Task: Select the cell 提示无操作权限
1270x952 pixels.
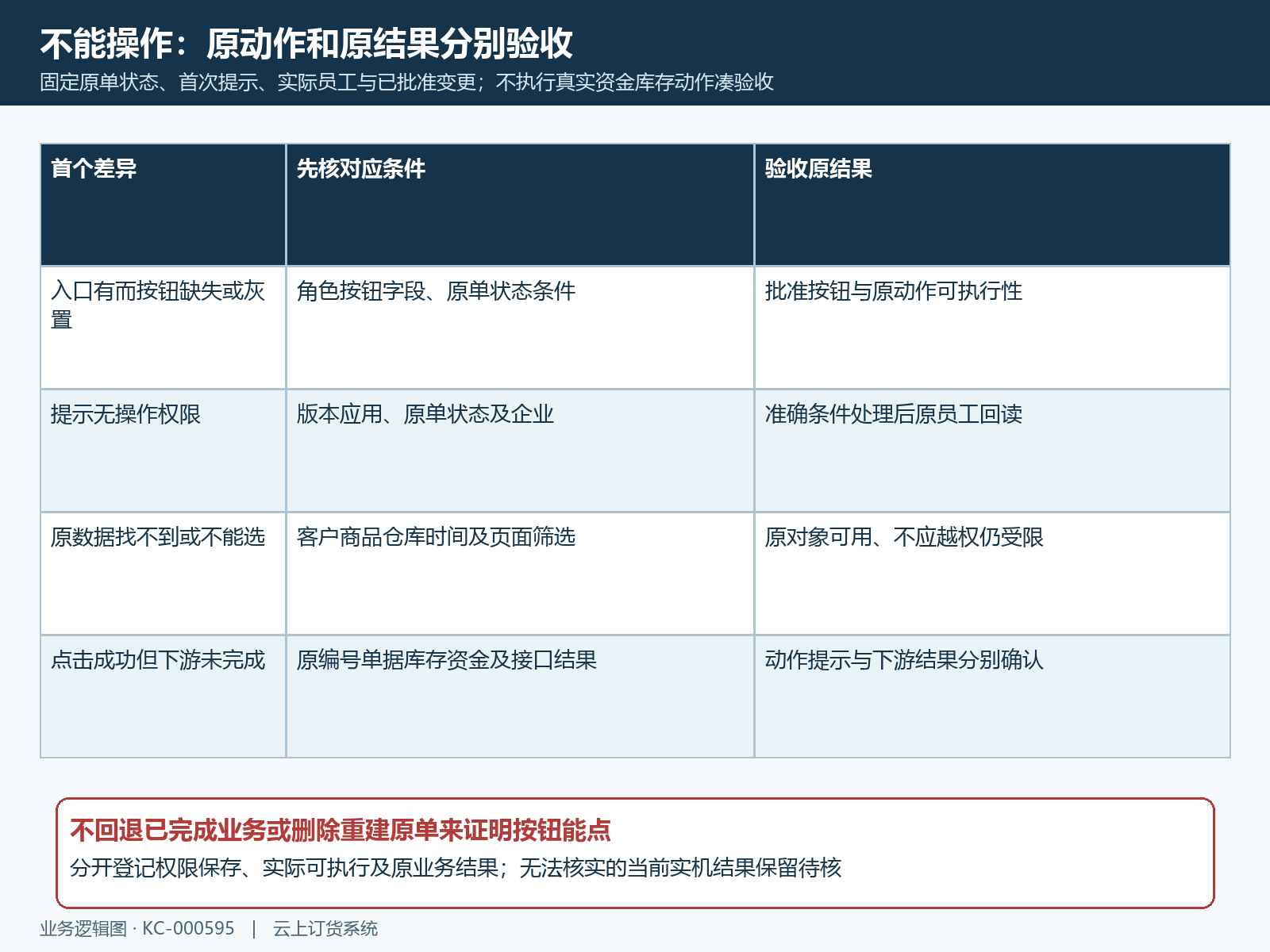Action: (163, 451)
